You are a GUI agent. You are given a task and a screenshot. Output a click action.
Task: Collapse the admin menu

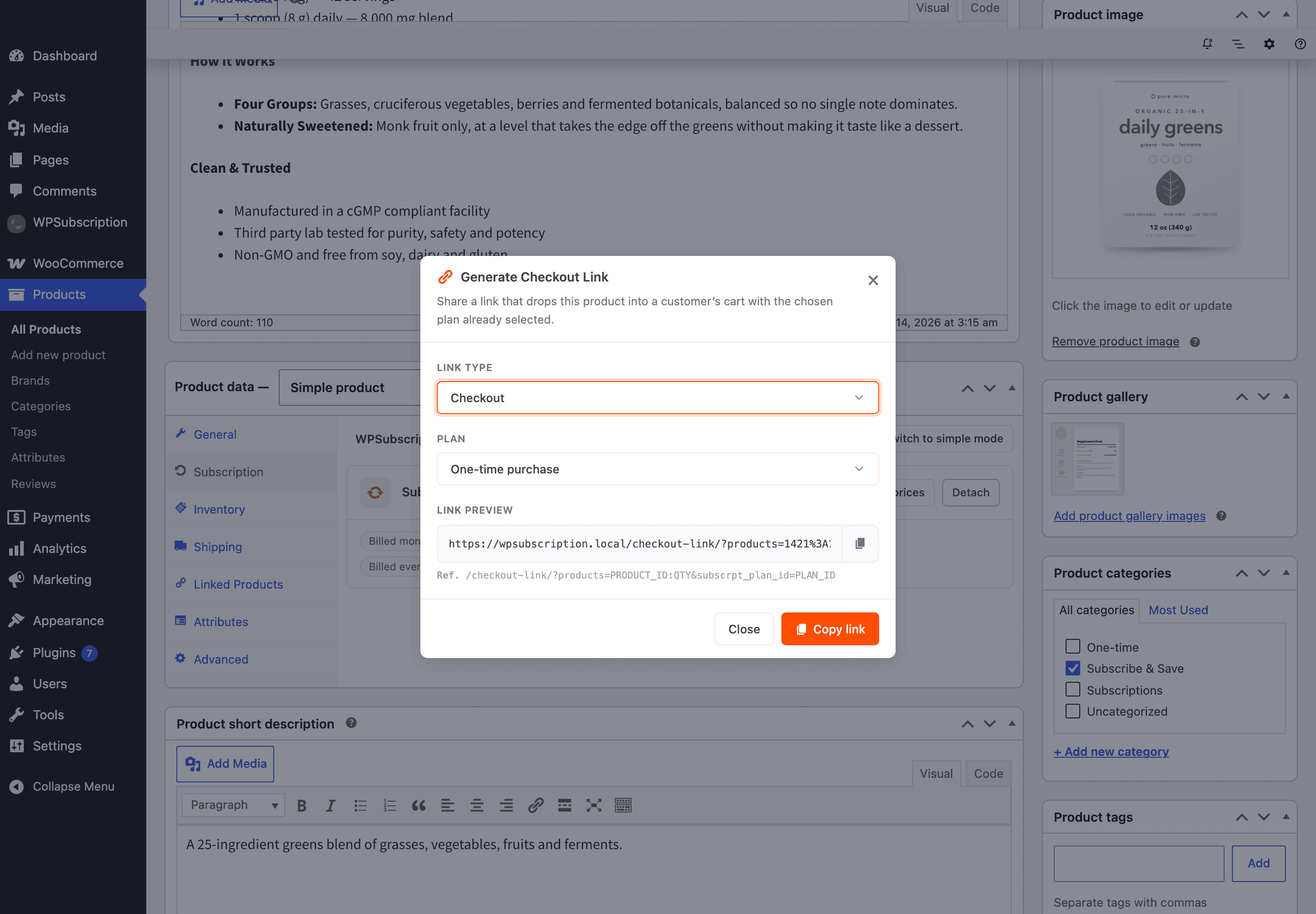(x=73, y=786)
